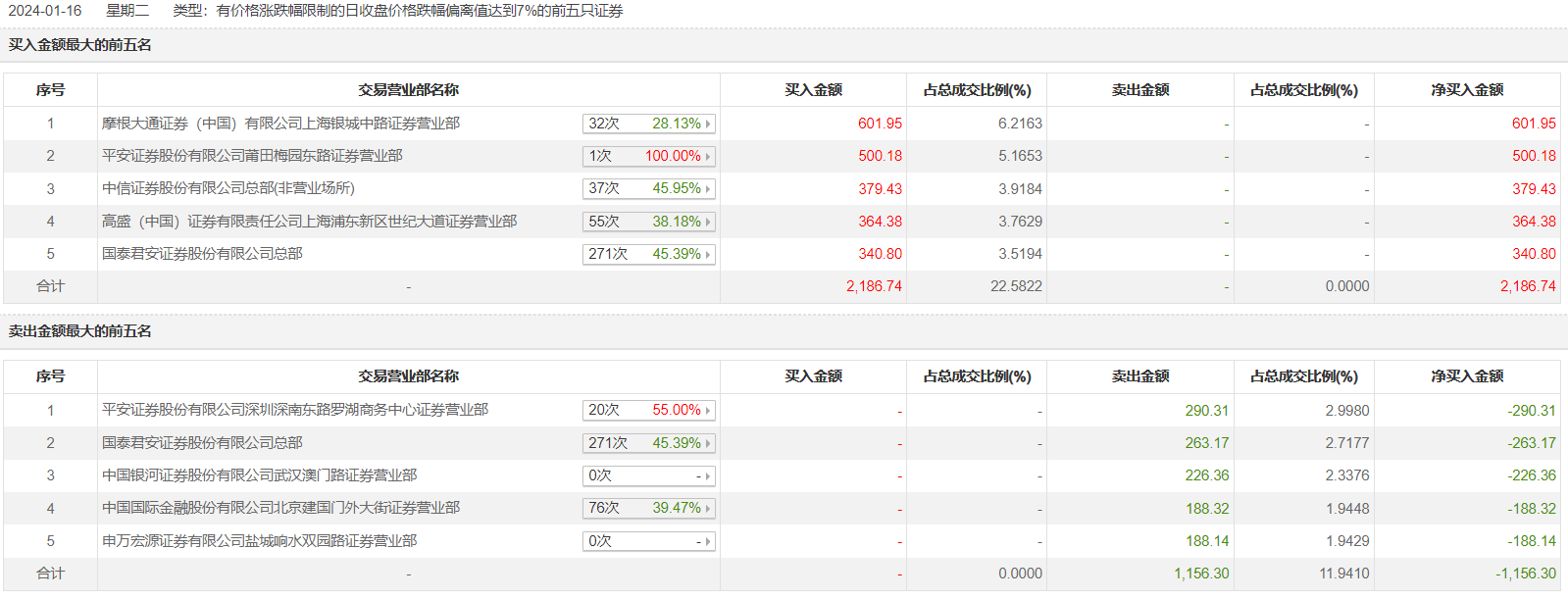Screen dimensions: 1568x599
Task: Select buy amount 364.38 cell
Action: pyautogui.click(x=880, y=222)
